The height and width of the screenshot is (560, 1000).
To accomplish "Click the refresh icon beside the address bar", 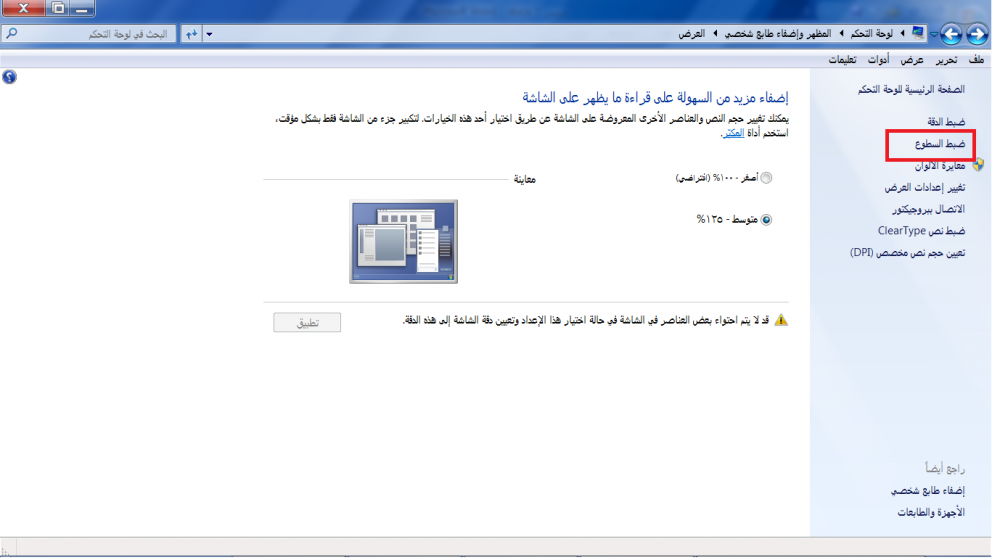I will (x=191, y=34).
